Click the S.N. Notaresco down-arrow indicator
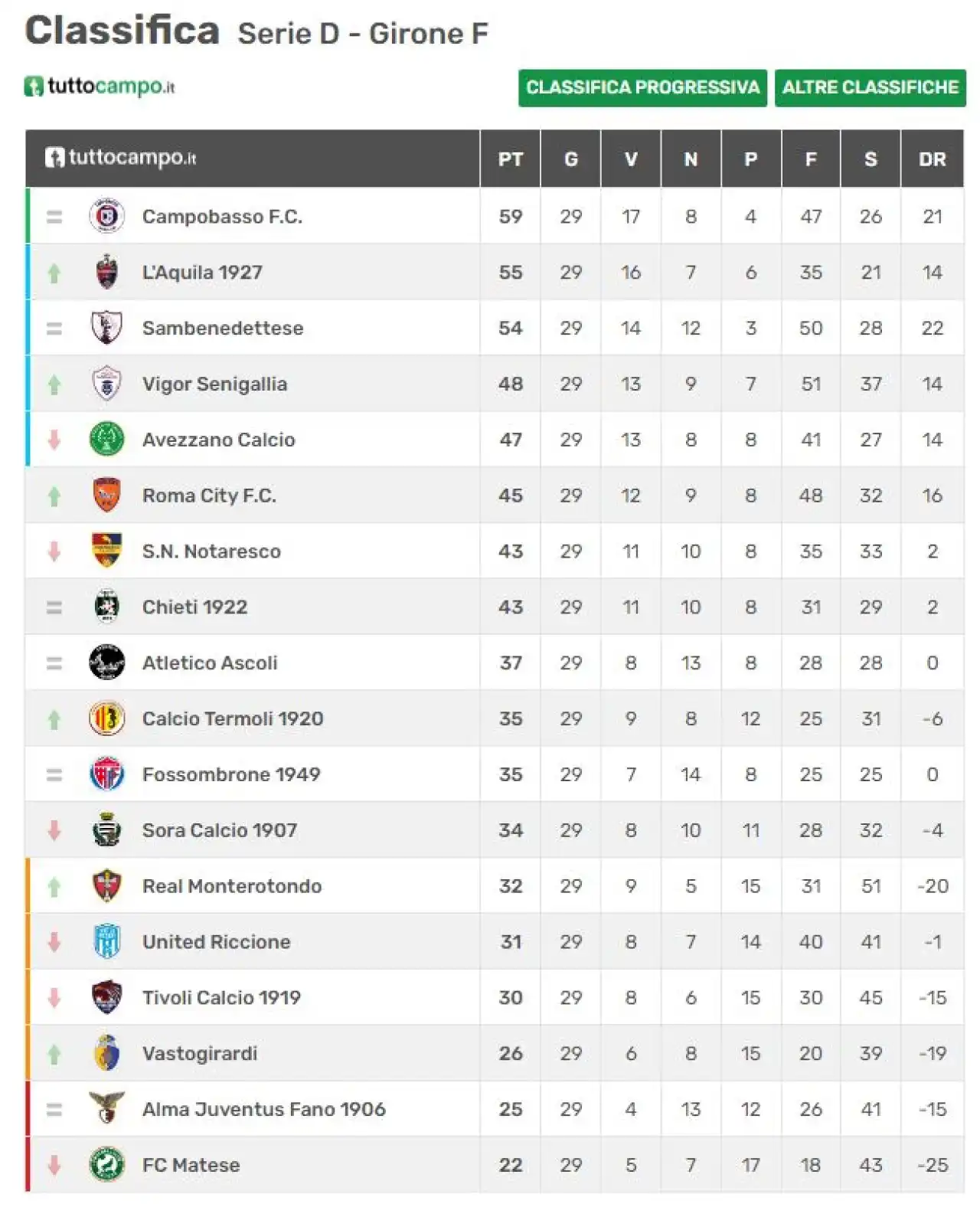Screen dimensions: 980x1217 (x=54, y=551)
